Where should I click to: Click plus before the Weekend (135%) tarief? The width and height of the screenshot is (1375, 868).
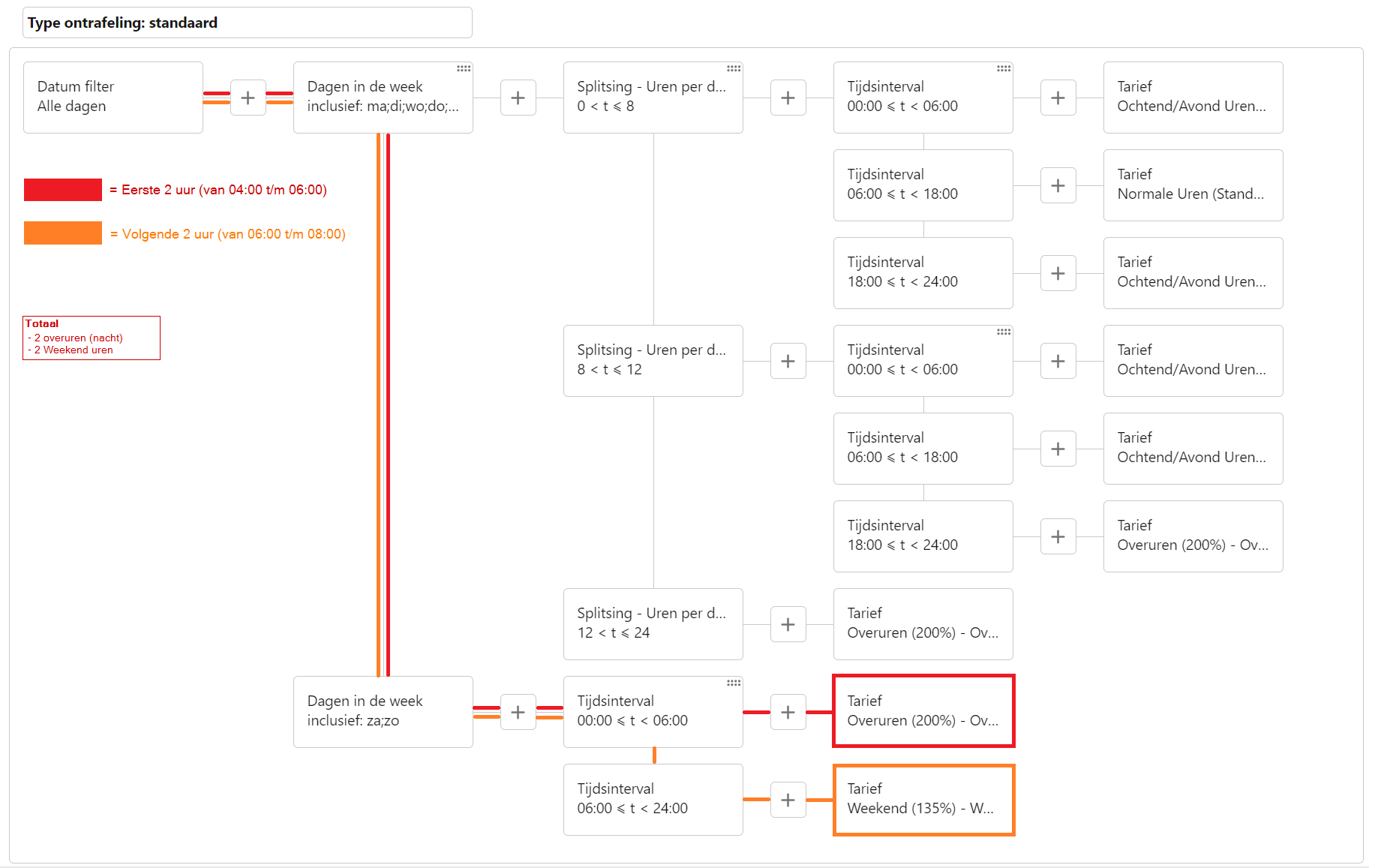(788, 800)
